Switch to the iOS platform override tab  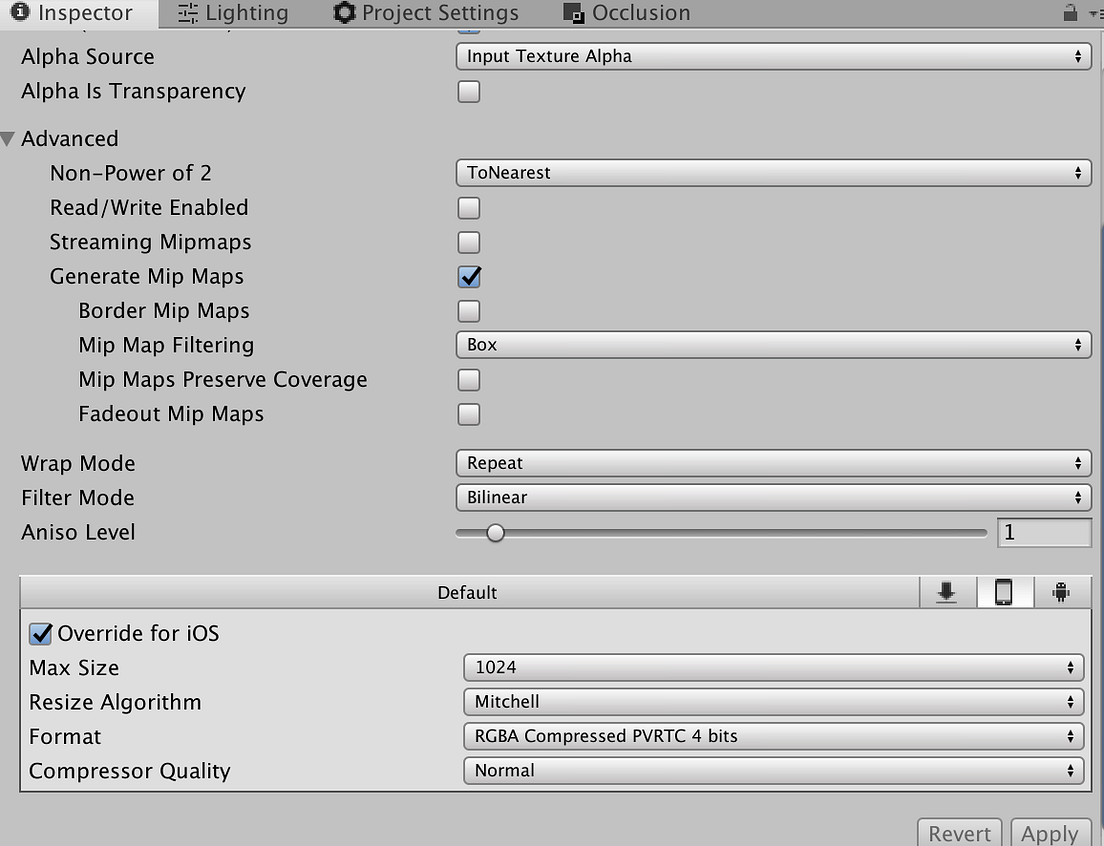click(1004, 592)
